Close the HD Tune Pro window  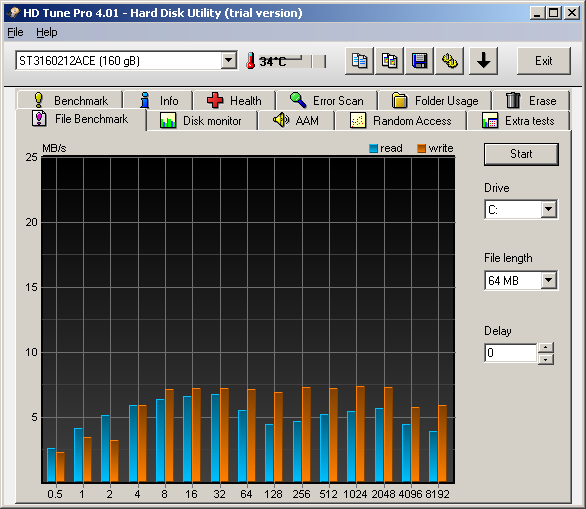572,13
